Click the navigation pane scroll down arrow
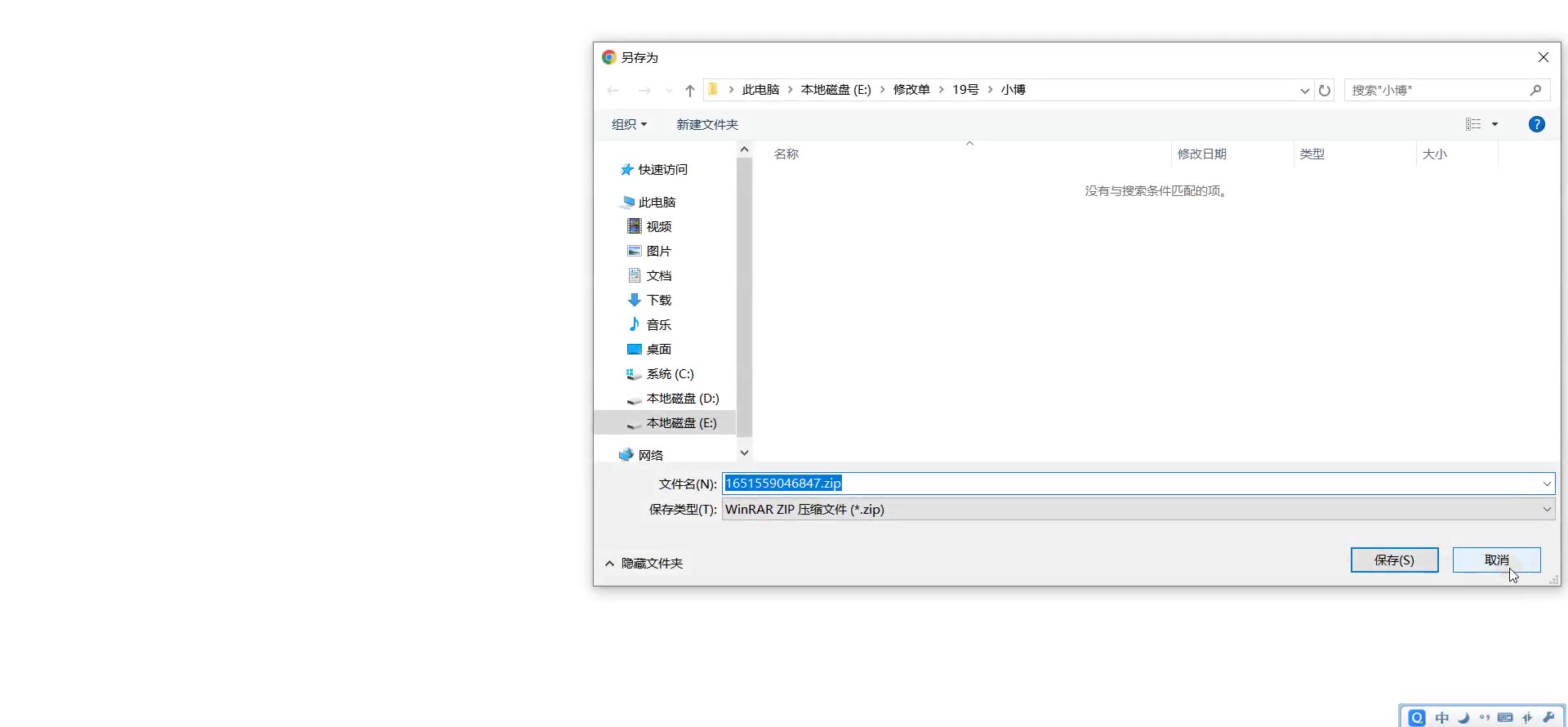 [744, 453]
